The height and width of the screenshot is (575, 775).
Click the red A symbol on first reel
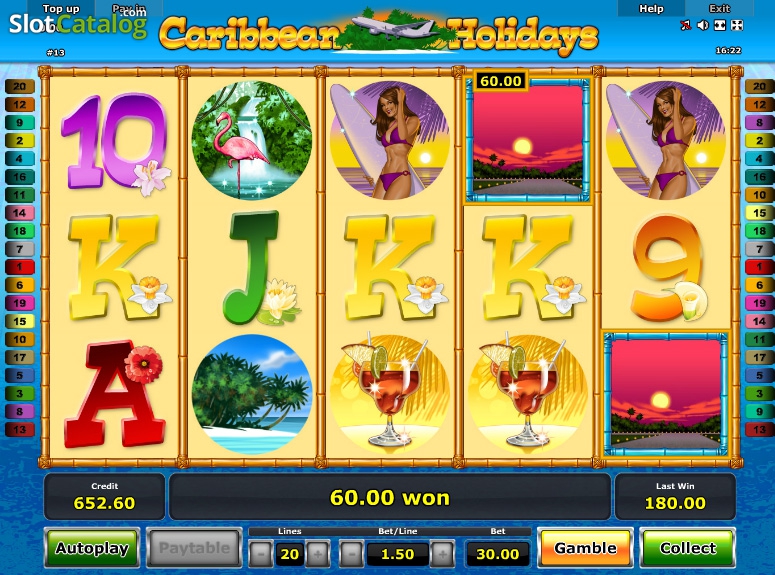click(x=114, y=394)
